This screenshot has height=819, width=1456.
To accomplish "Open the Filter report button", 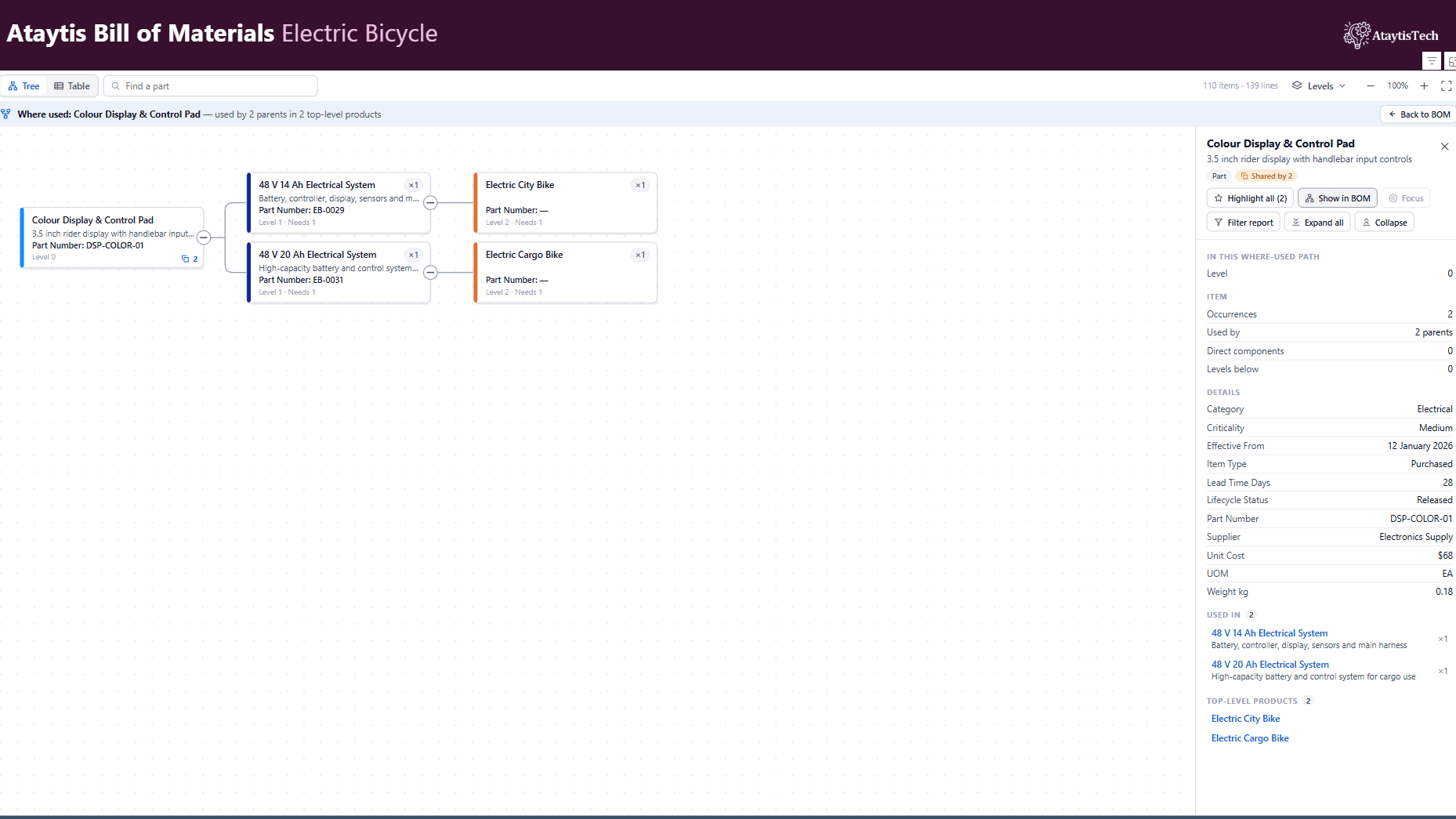I will 1244,223.
